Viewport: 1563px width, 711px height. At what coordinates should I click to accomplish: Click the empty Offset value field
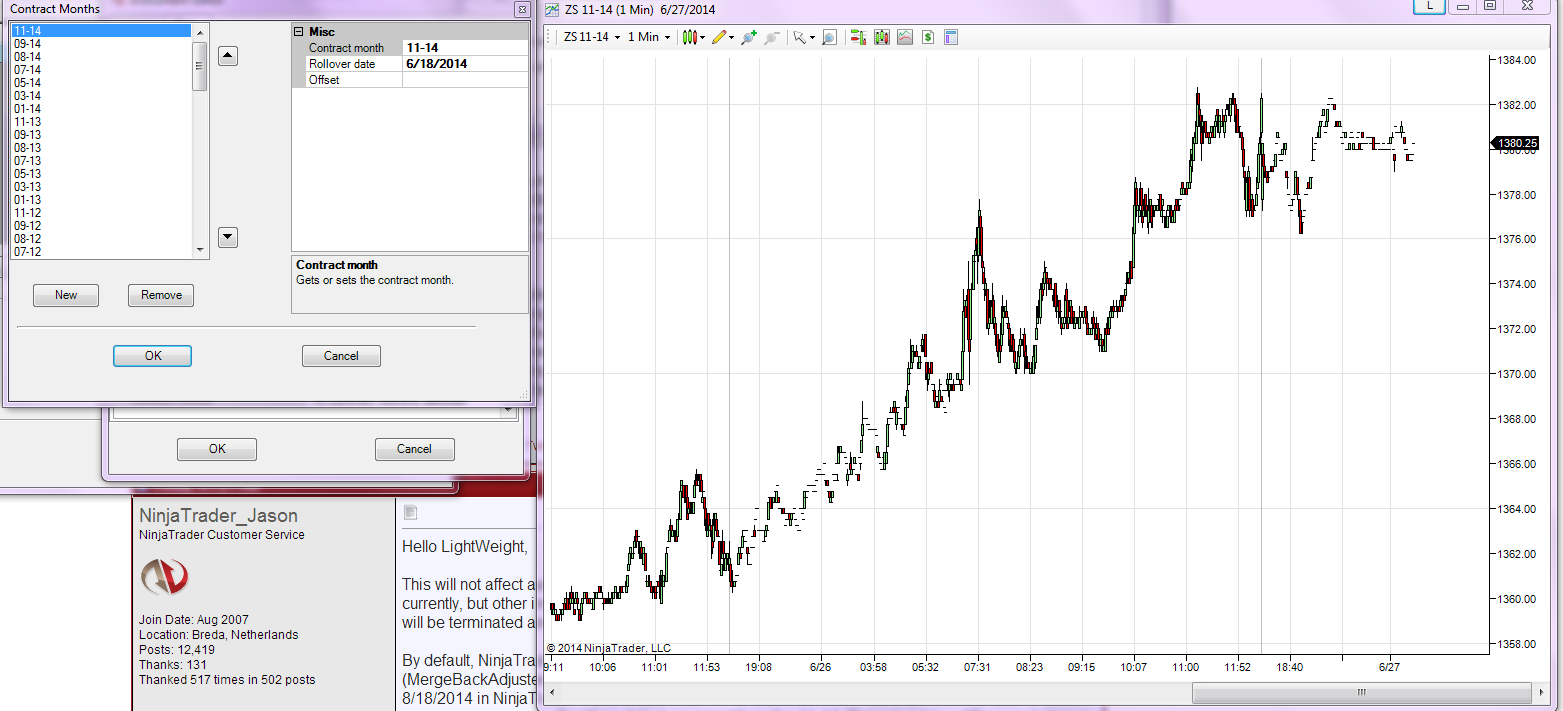click(465, 80)
